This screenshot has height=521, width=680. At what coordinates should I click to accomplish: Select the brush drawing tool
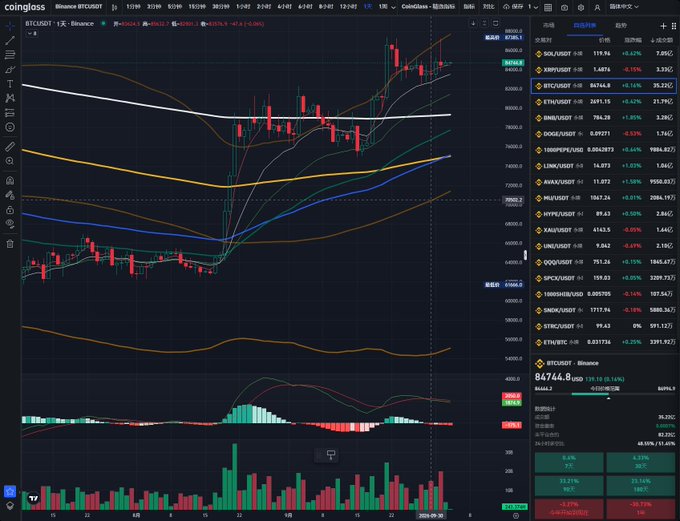(x=10, y=69)
